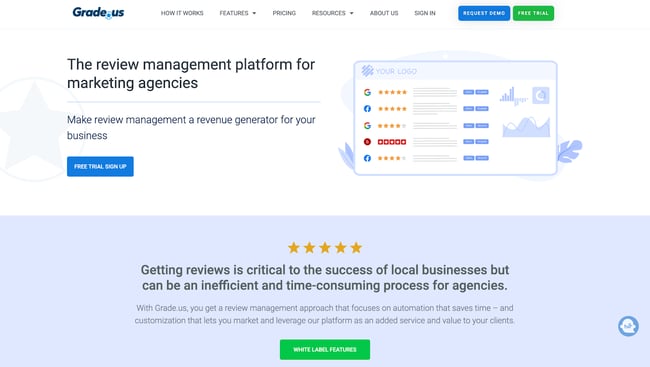
Task: Click headline 'The review management platform for marketing agencies'
Action: tap(191, 73)
